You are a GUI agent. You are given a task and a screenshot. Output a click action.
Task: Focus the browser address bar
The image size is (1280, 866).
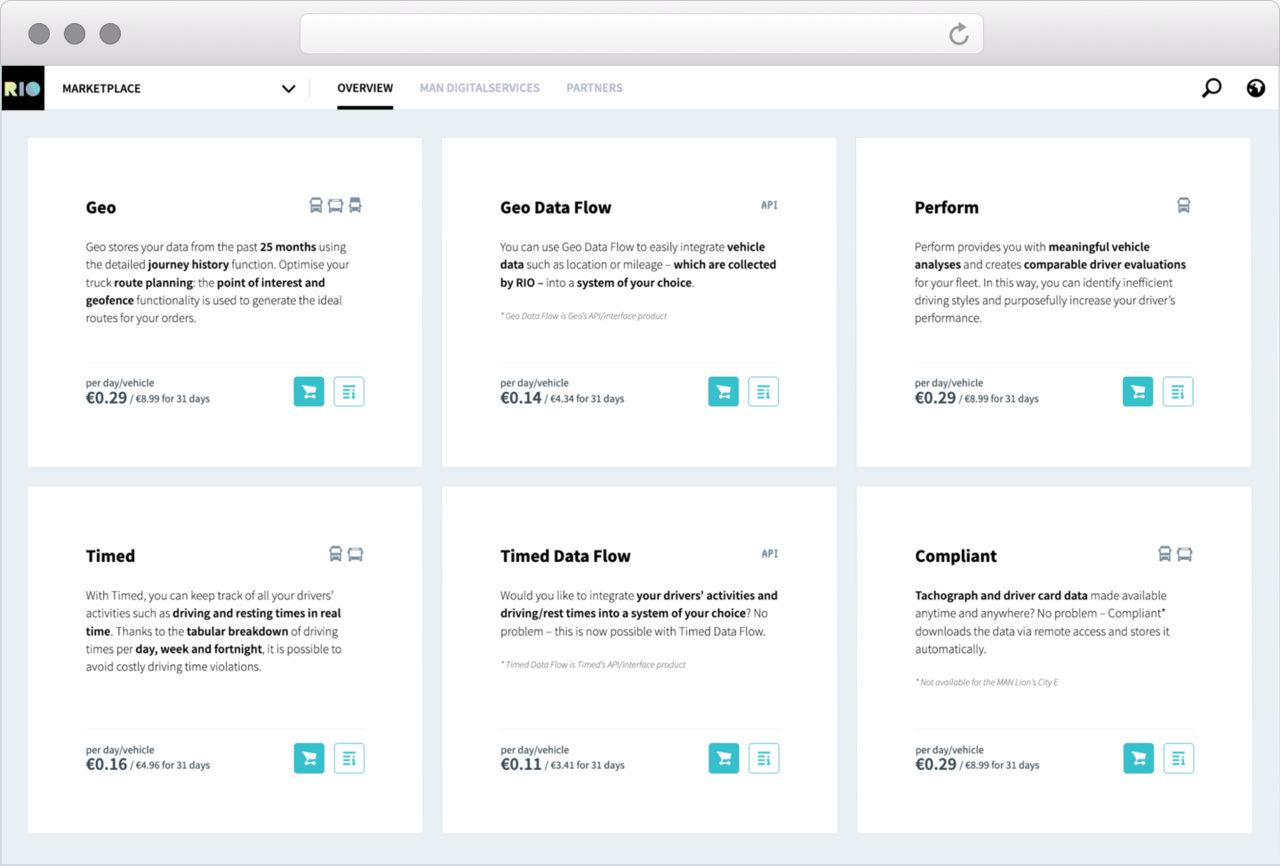point(641,35)
